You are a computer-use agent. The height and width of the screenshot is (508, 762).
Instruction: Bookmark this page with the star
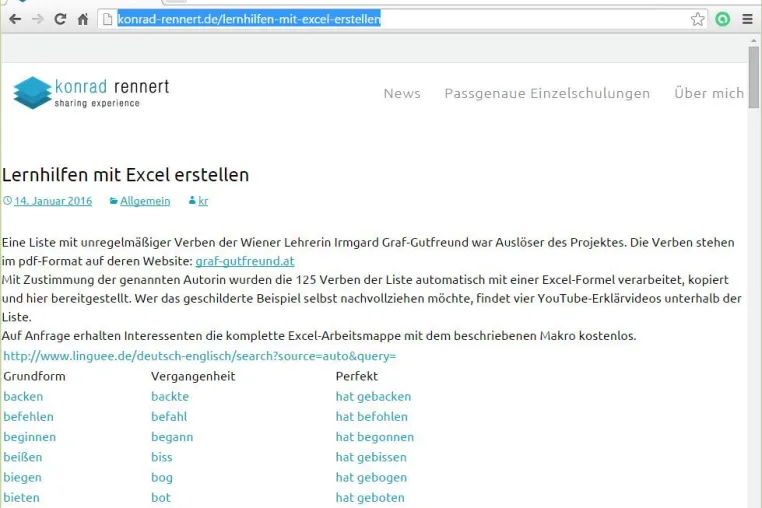[x=697, y=19]
